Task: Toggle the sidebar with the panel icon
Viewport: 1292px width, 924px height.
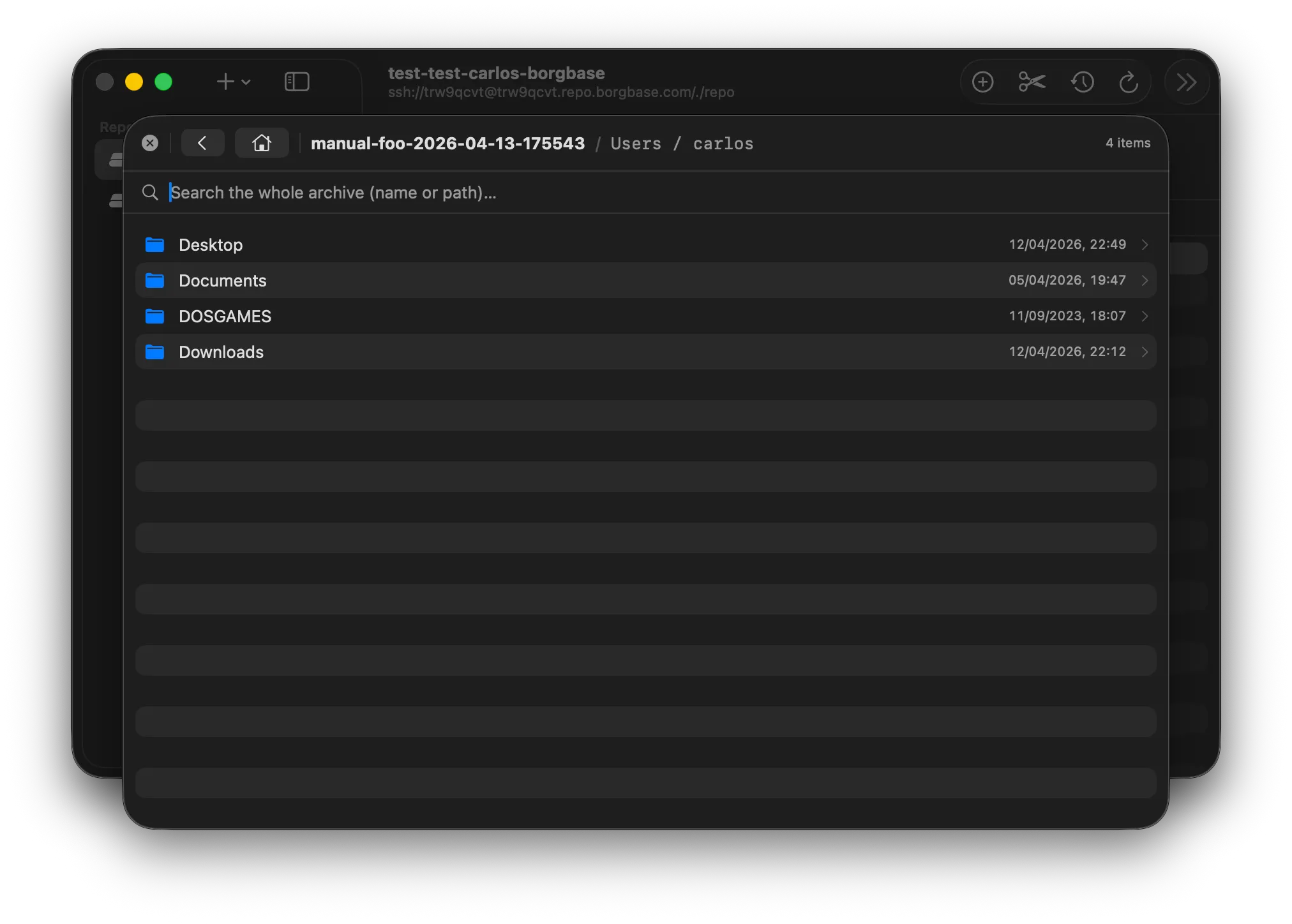Action: click(296, 82)
